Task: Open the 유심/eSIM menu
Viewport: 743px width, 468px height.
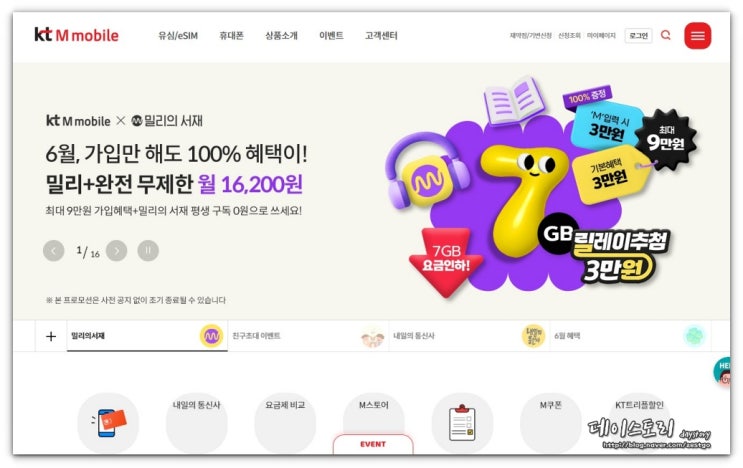Action: click(178, 36)
